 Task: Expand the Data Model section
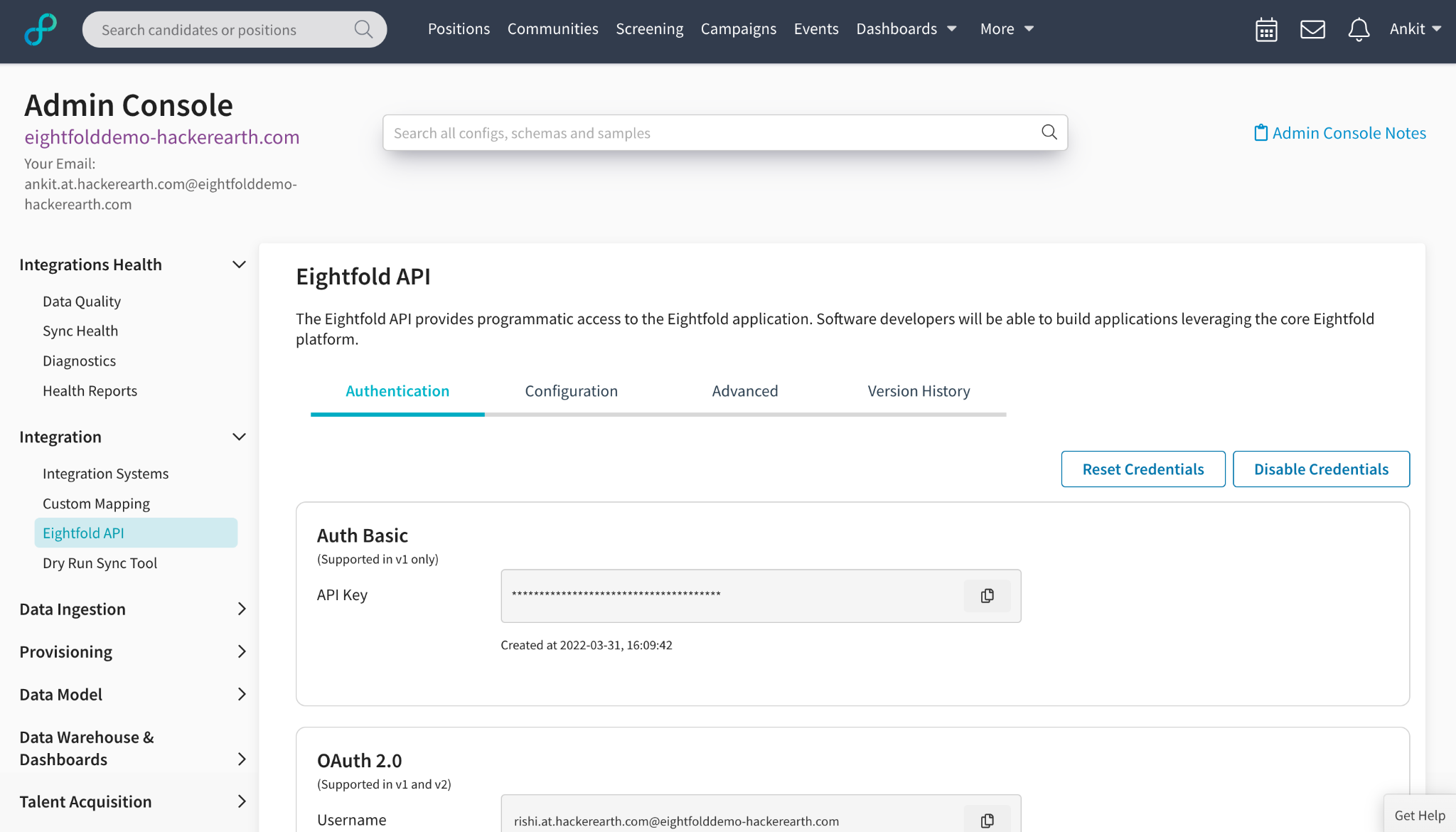242,694
